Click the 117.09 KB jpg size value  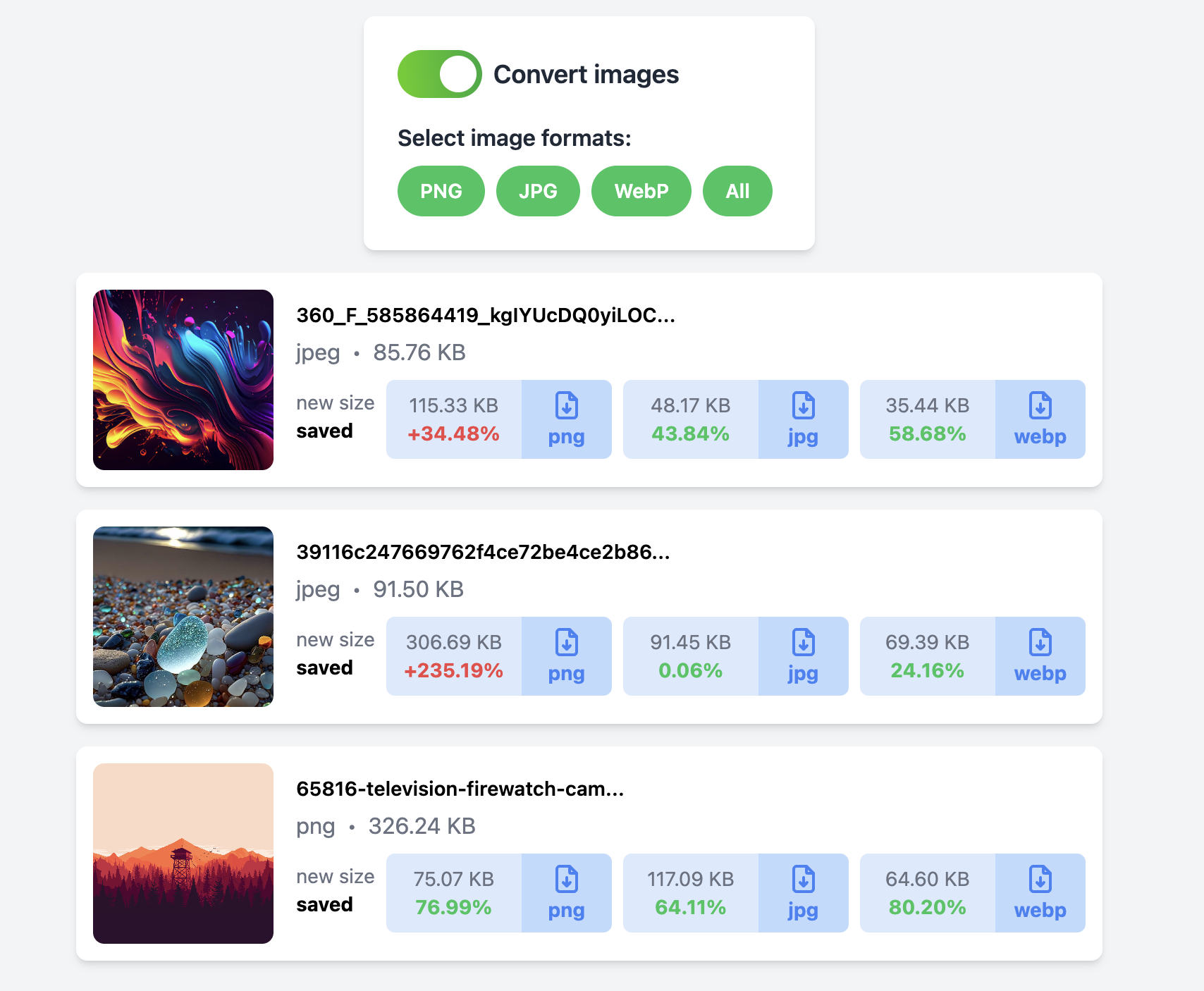691,879
